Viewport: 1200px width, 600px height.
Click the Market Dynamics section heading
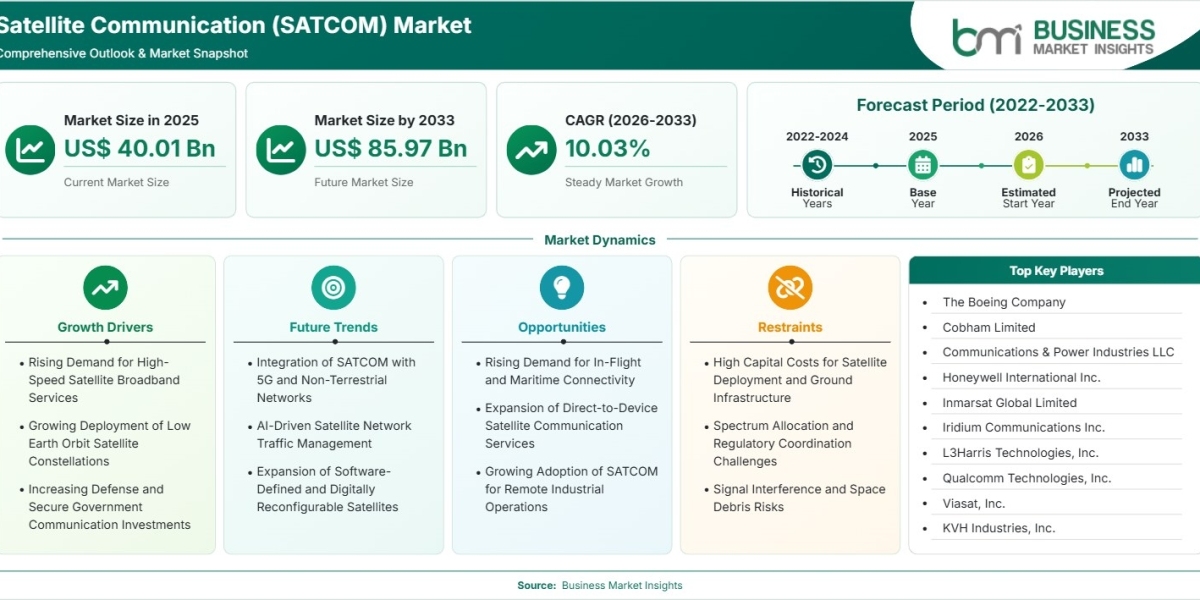click(x=600, y=240)
